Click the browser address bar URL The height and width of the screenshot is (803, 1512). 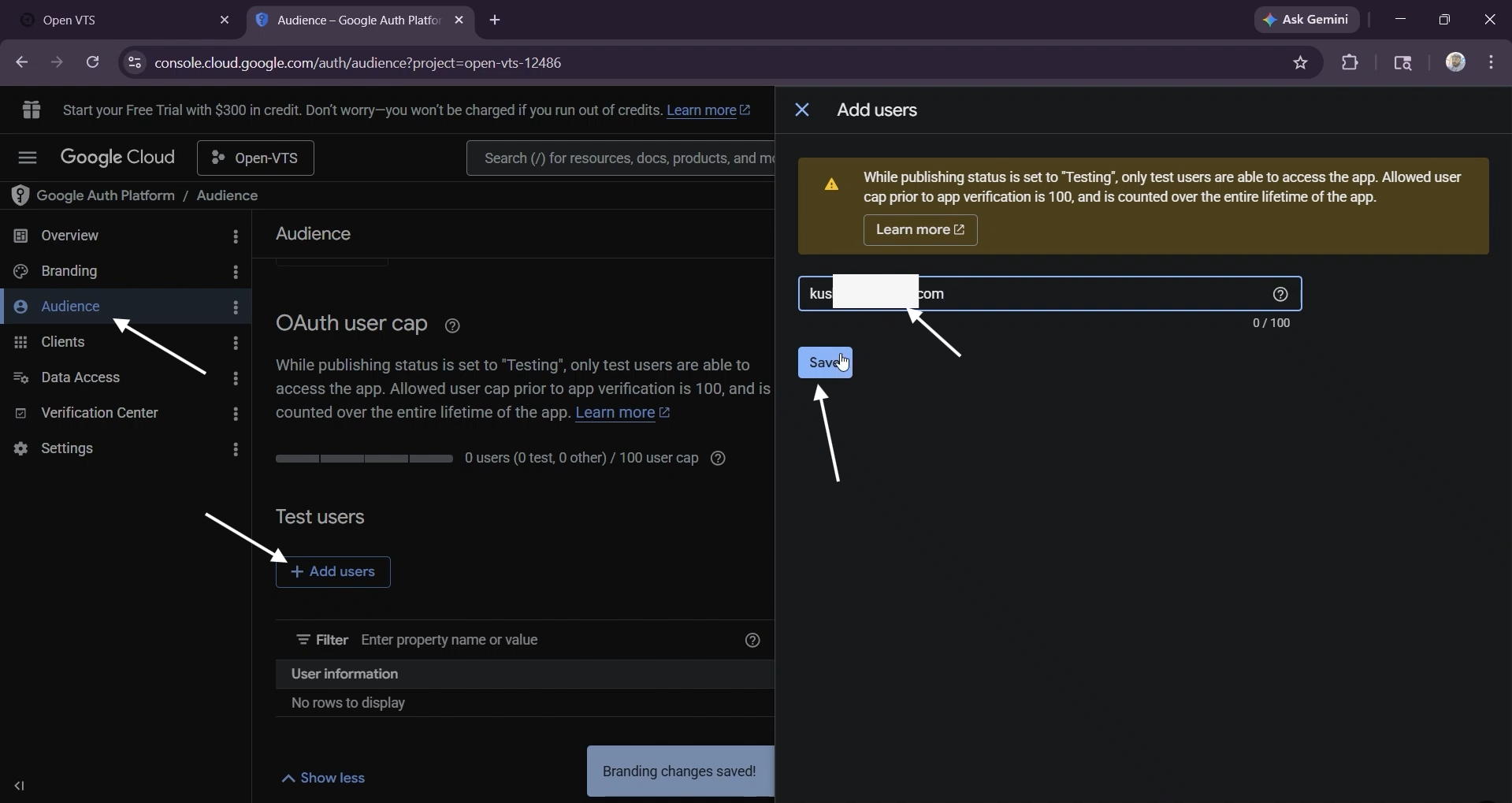(358, 63)
